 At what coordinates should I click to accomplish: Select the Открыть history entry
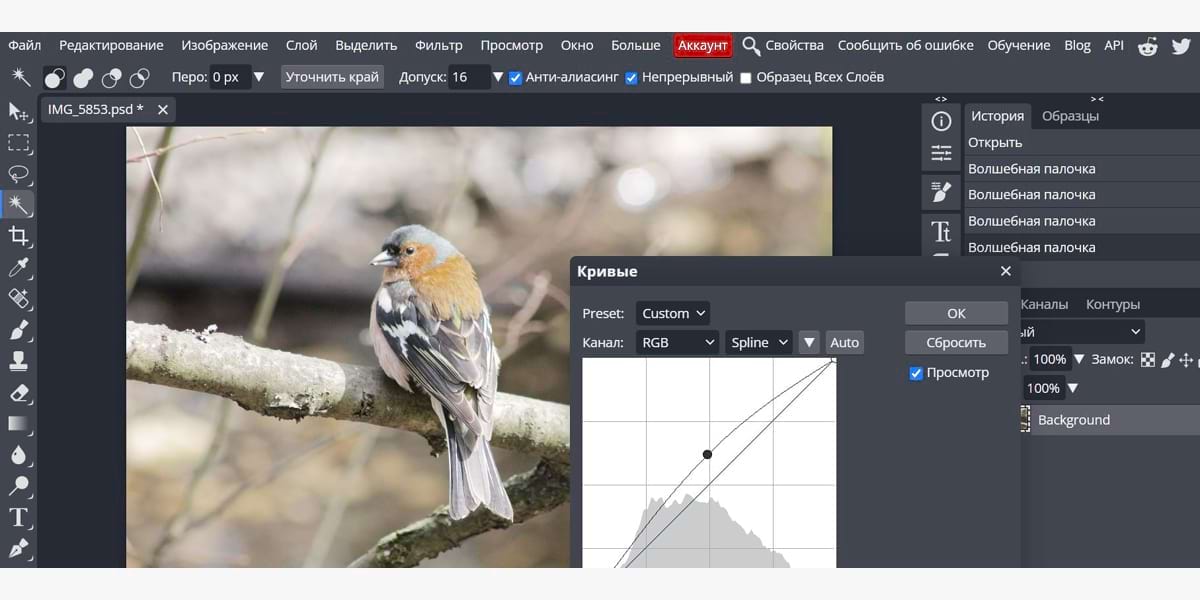click(x=1082, y=143)
